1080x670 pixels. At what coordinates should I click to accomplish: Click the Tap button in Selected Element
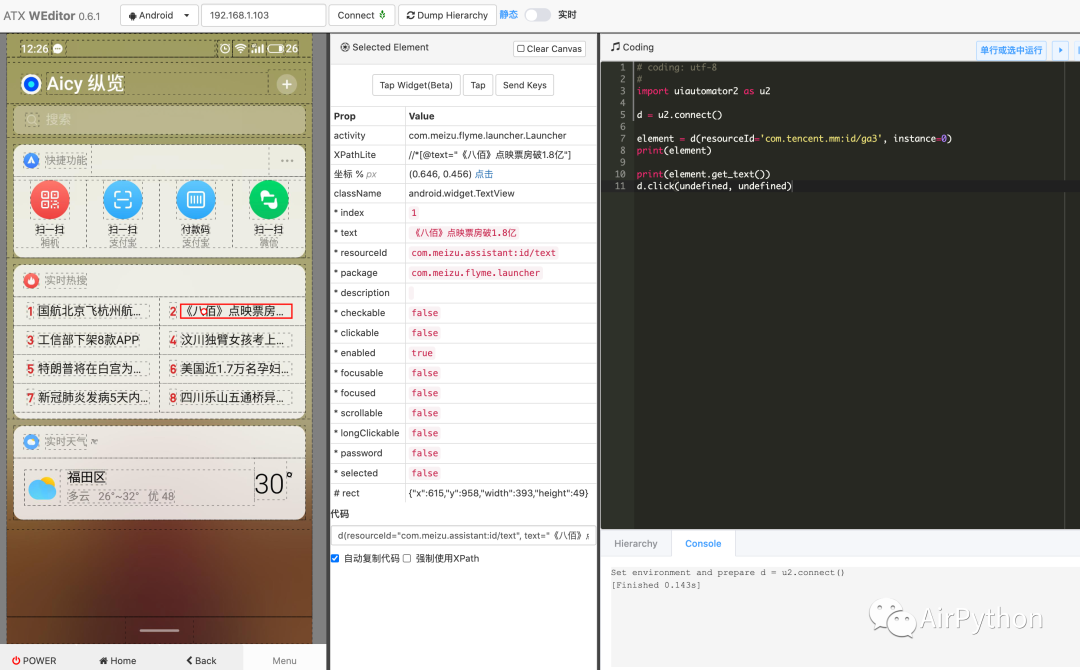point(478,85)
